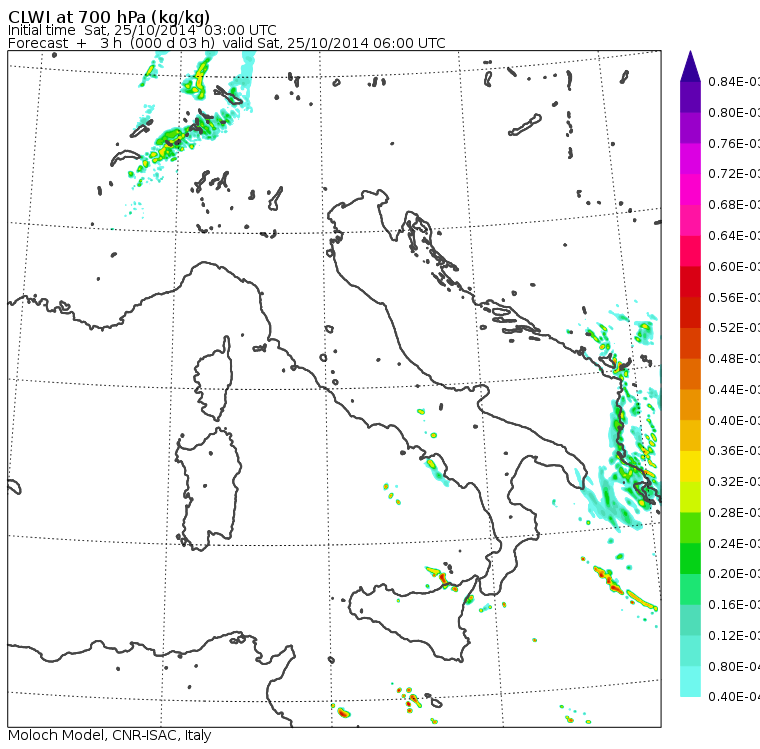760x749 pixels.
Task: Click the 0.40E-04 scale label
Action: 734,697
